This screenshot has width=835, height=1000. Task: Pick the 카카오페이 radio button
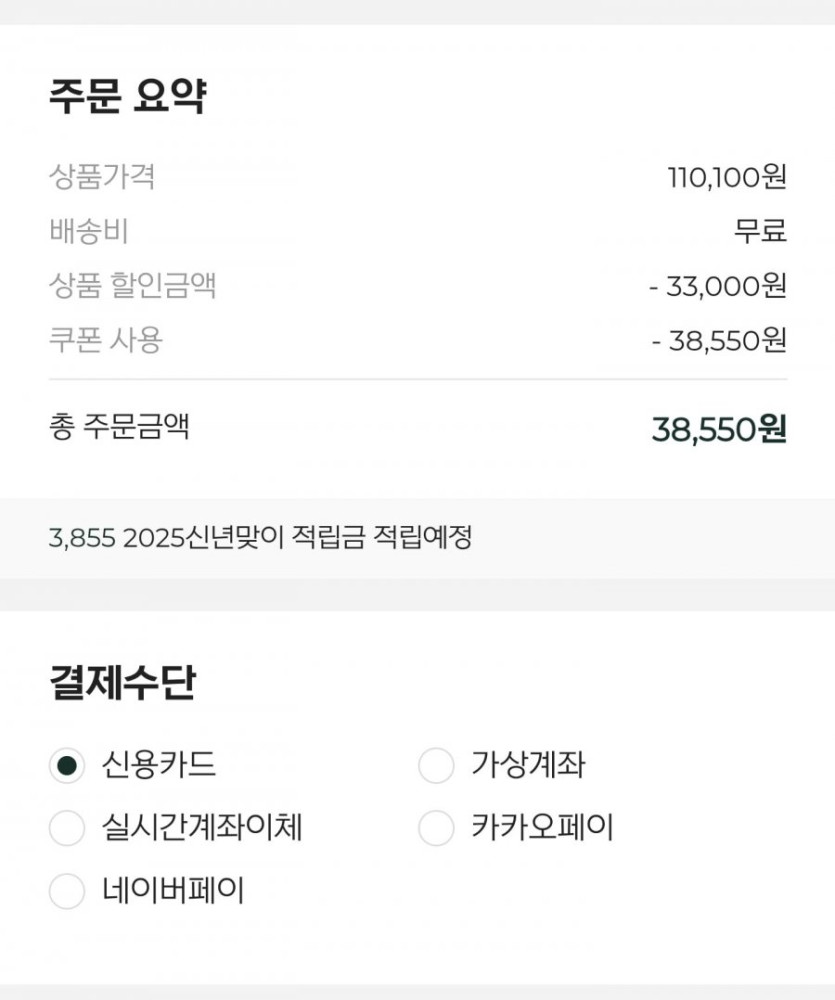click(436, 828)
